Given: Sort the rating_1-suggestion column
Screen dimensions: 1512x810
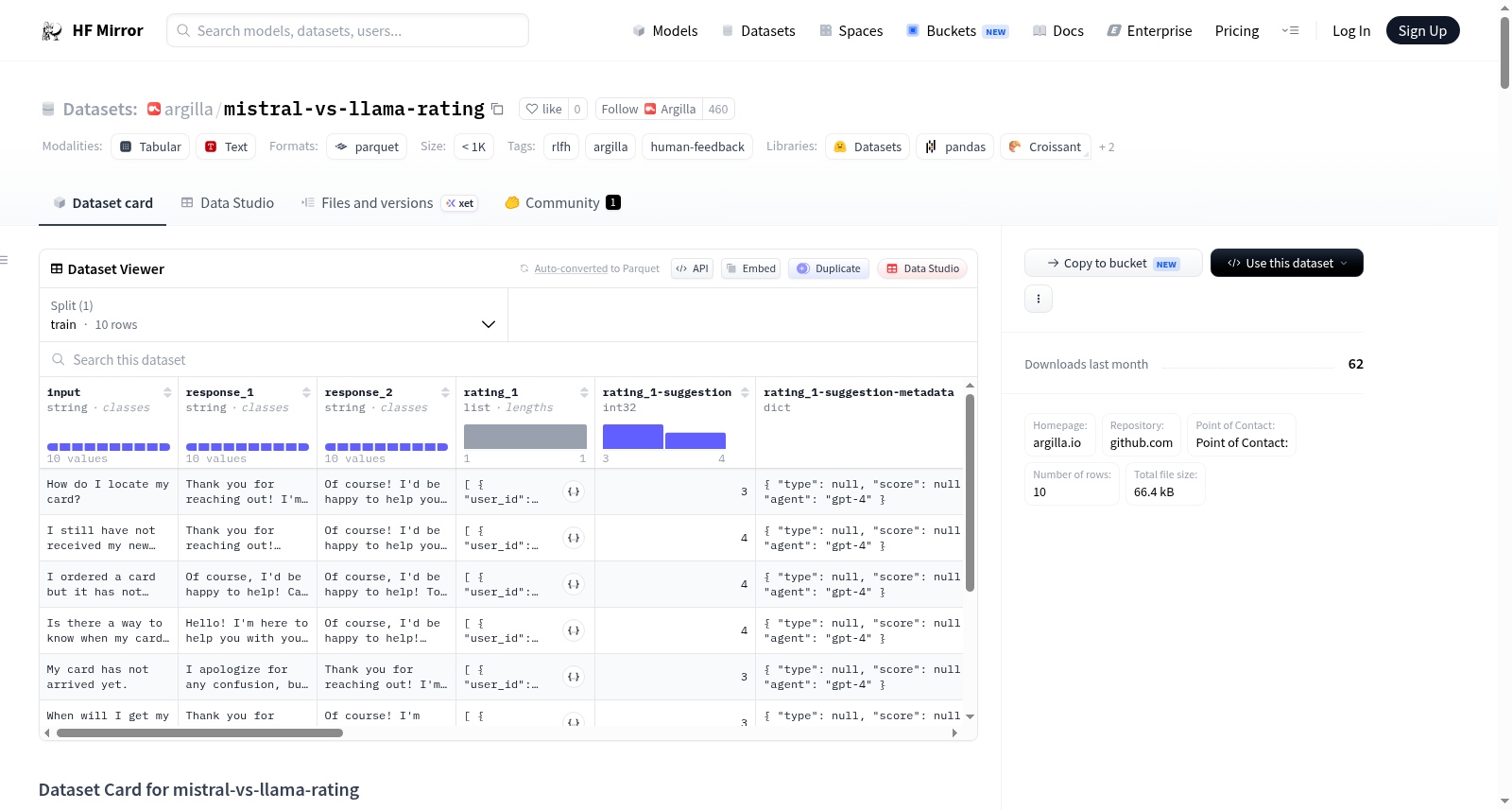Looking at the screenshot, I should click(745, 392).
